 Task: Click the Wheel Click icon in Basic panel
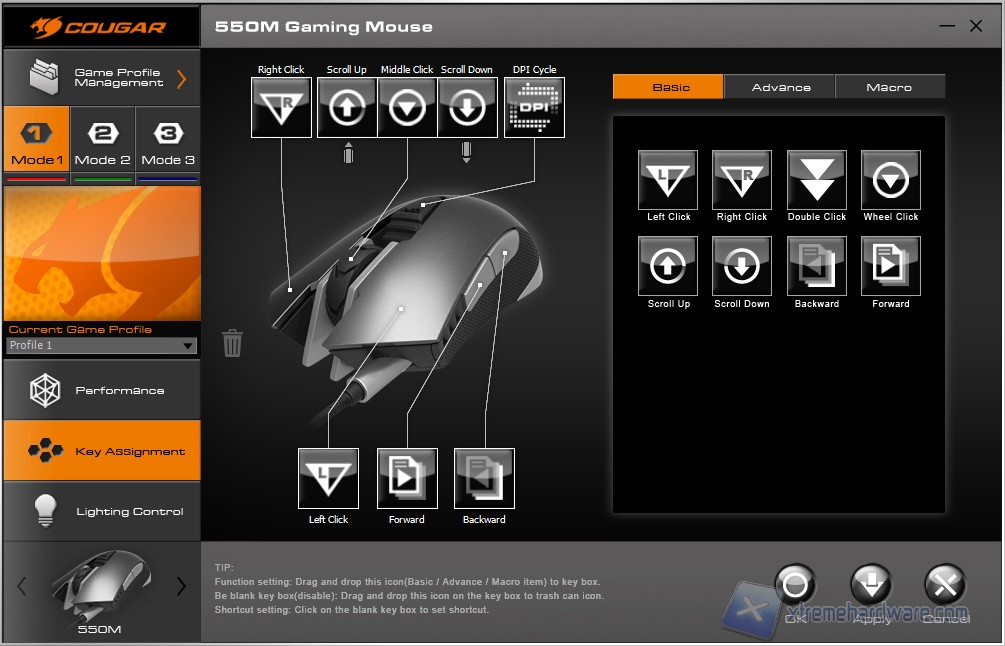[x=890, y=180]
